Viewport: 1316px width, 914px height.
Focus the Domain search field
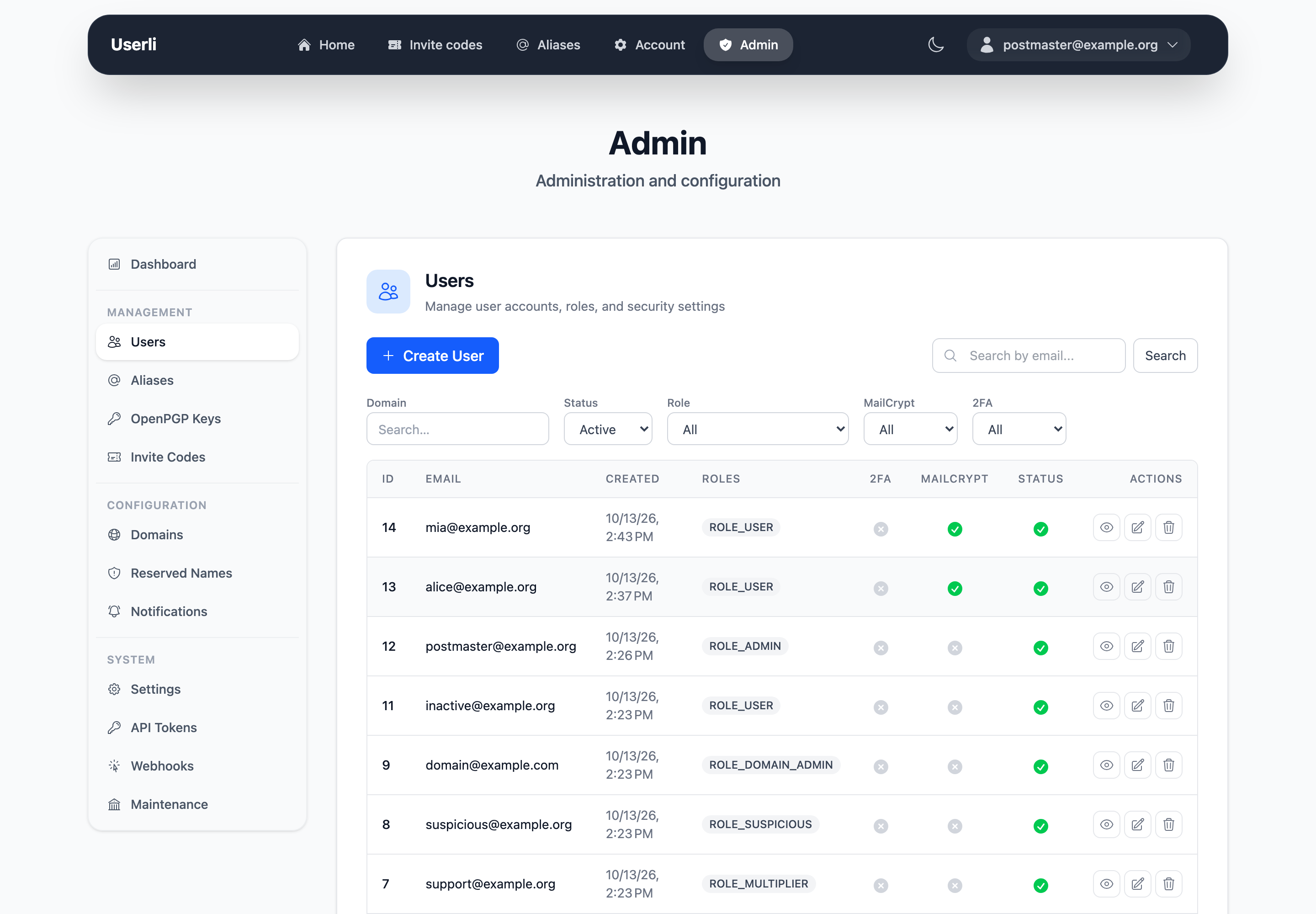[457, 429]
